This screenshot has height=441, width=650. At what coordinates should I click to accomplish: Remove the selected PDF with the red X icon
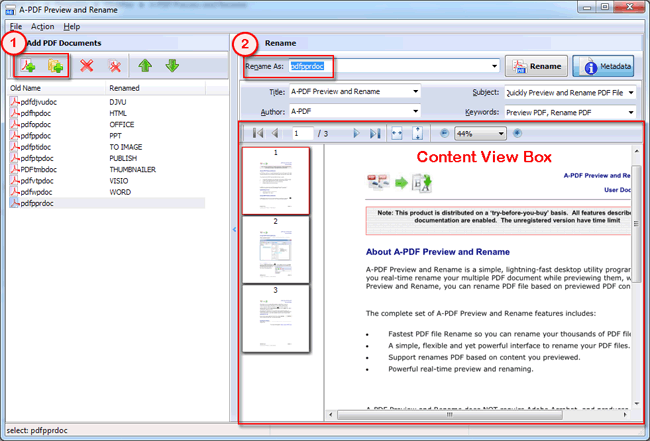[86, 66]
